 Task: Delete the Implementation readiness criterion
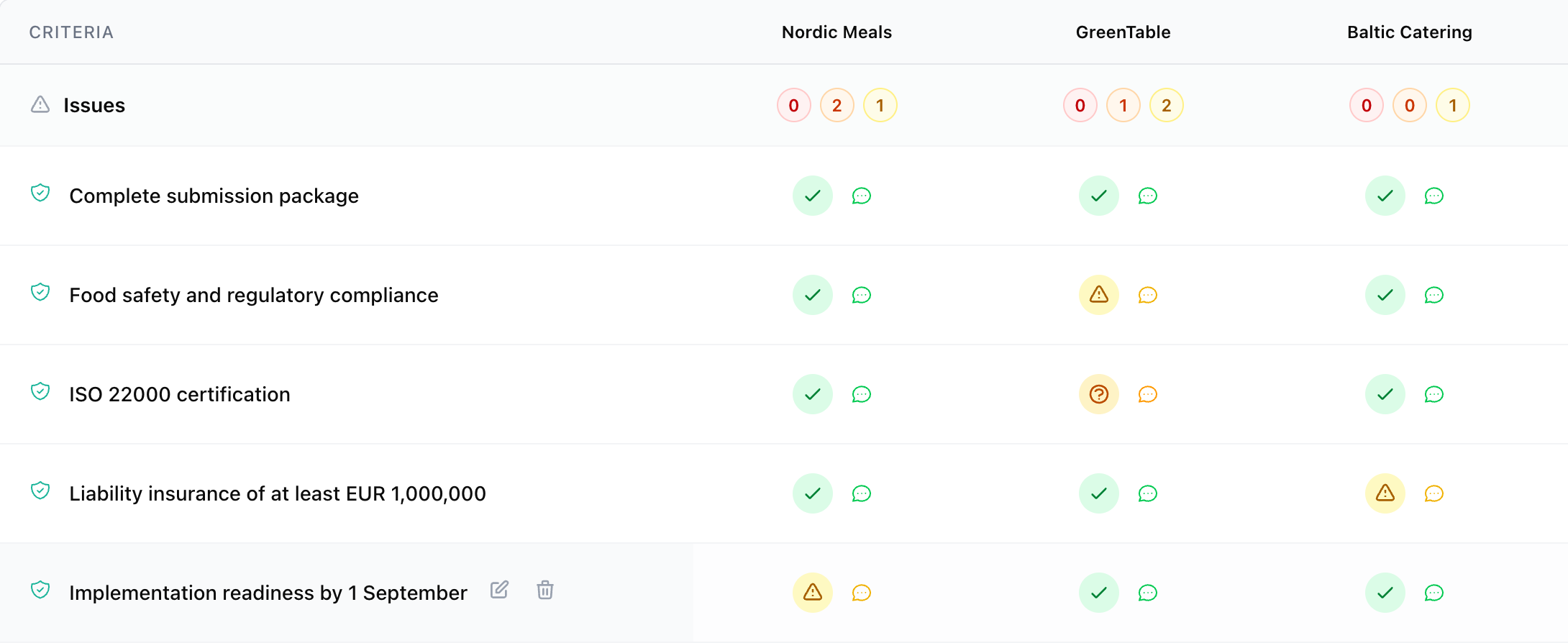click(545, 590)
